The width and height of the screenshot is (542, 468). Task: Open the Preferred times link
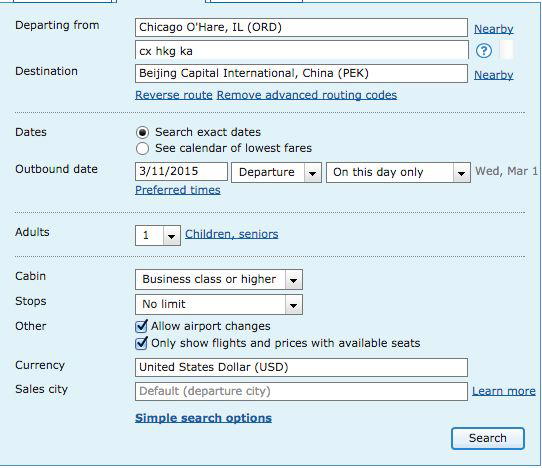(178, 190)
